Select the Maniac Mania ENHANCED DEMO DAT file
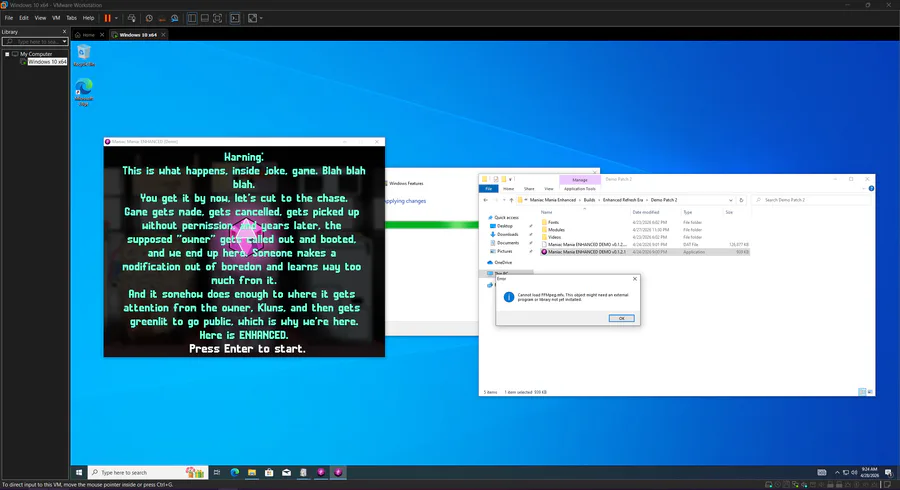The height and width of the screenshot is (490, 900). click(x=587, y=245)
